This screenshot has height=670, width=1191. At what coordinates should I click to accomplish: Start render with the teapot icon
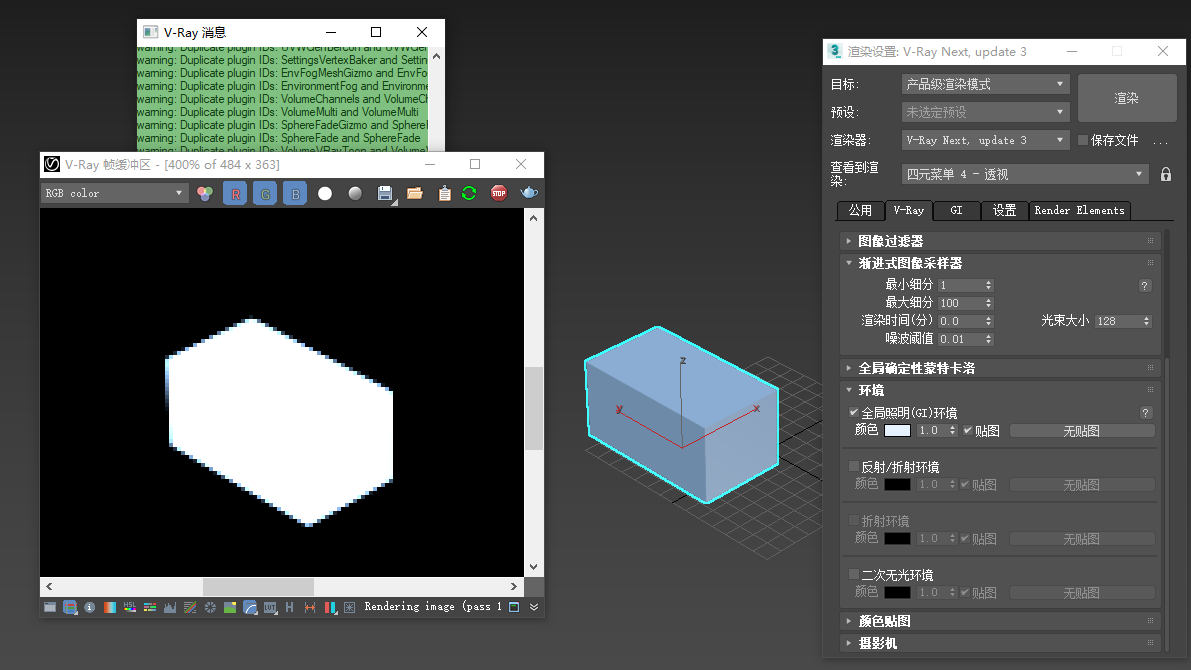coord(529,193)
